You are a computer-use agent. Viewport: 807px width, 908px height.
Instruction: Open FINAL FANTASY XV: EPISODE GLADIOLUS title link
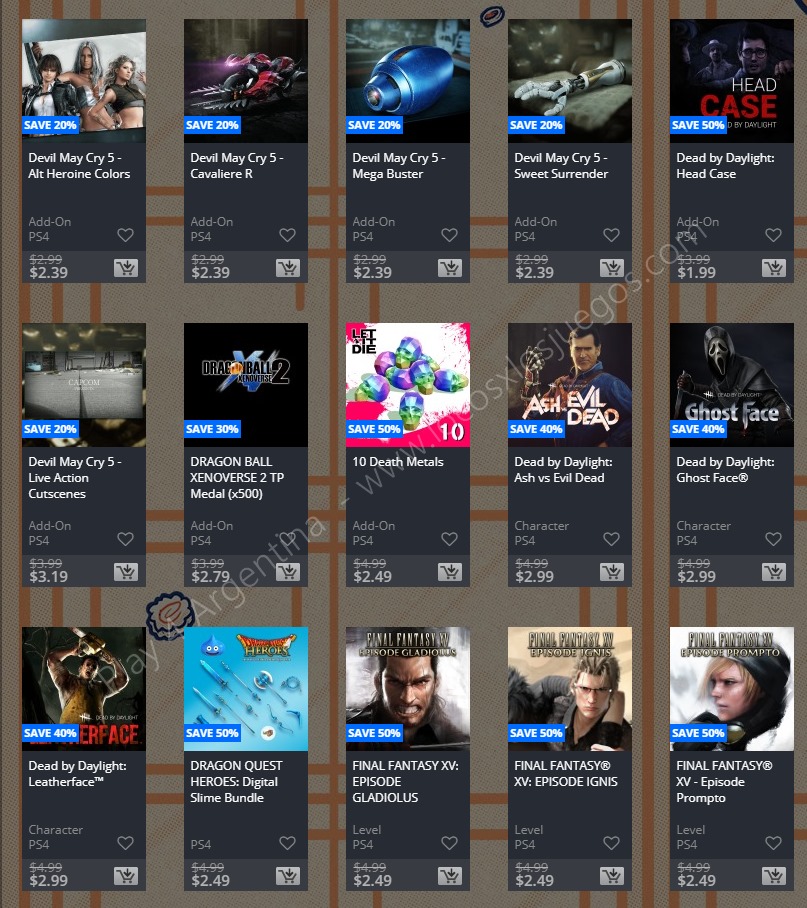(x=405, y=782)
